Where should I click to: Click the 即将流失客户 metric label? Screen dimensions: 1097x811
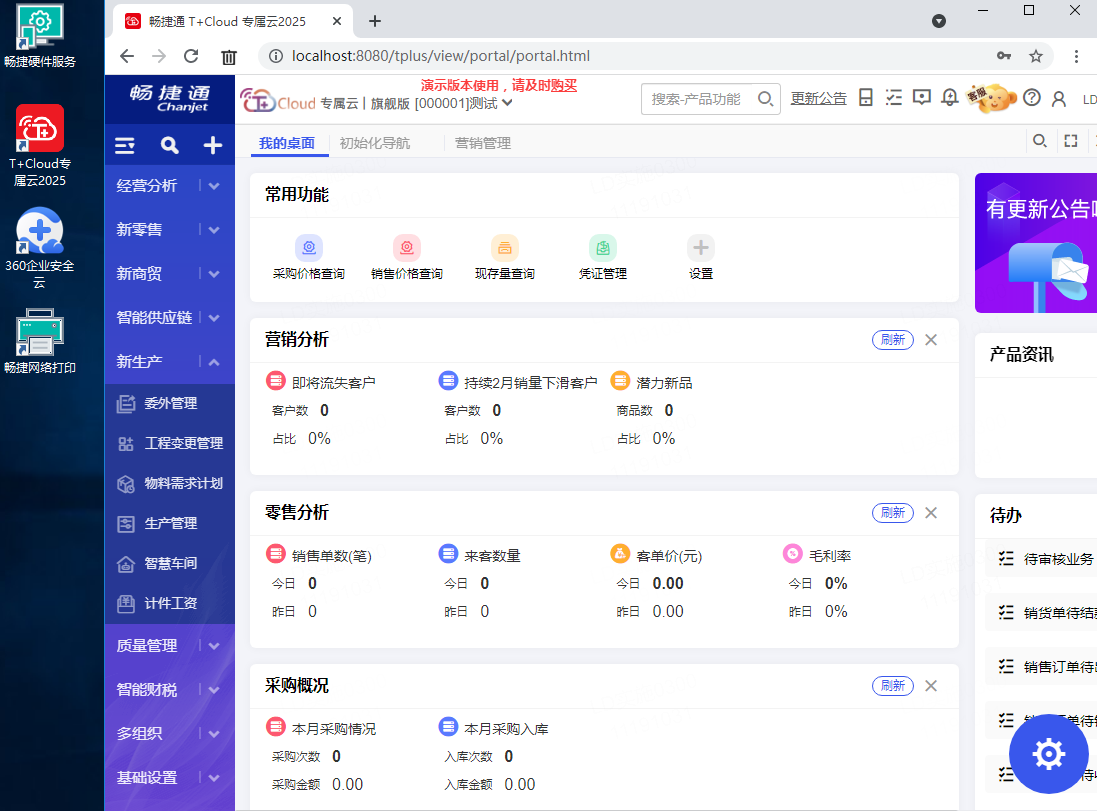(x=334, y=383)
